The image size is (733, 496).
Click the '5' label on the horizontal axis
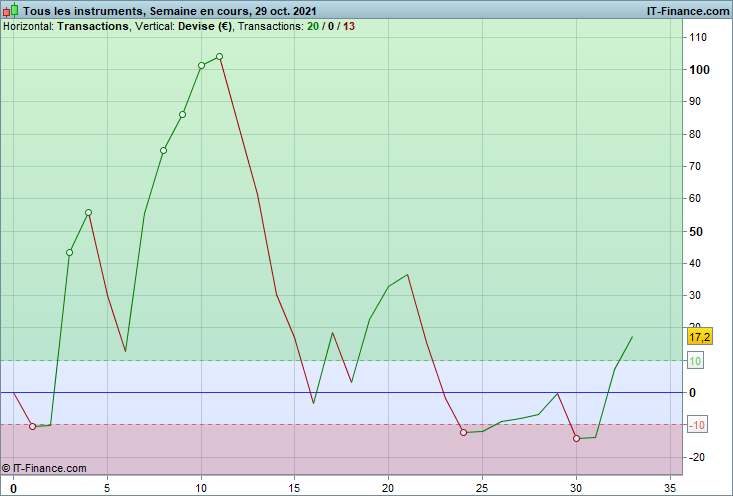(107, 488)
